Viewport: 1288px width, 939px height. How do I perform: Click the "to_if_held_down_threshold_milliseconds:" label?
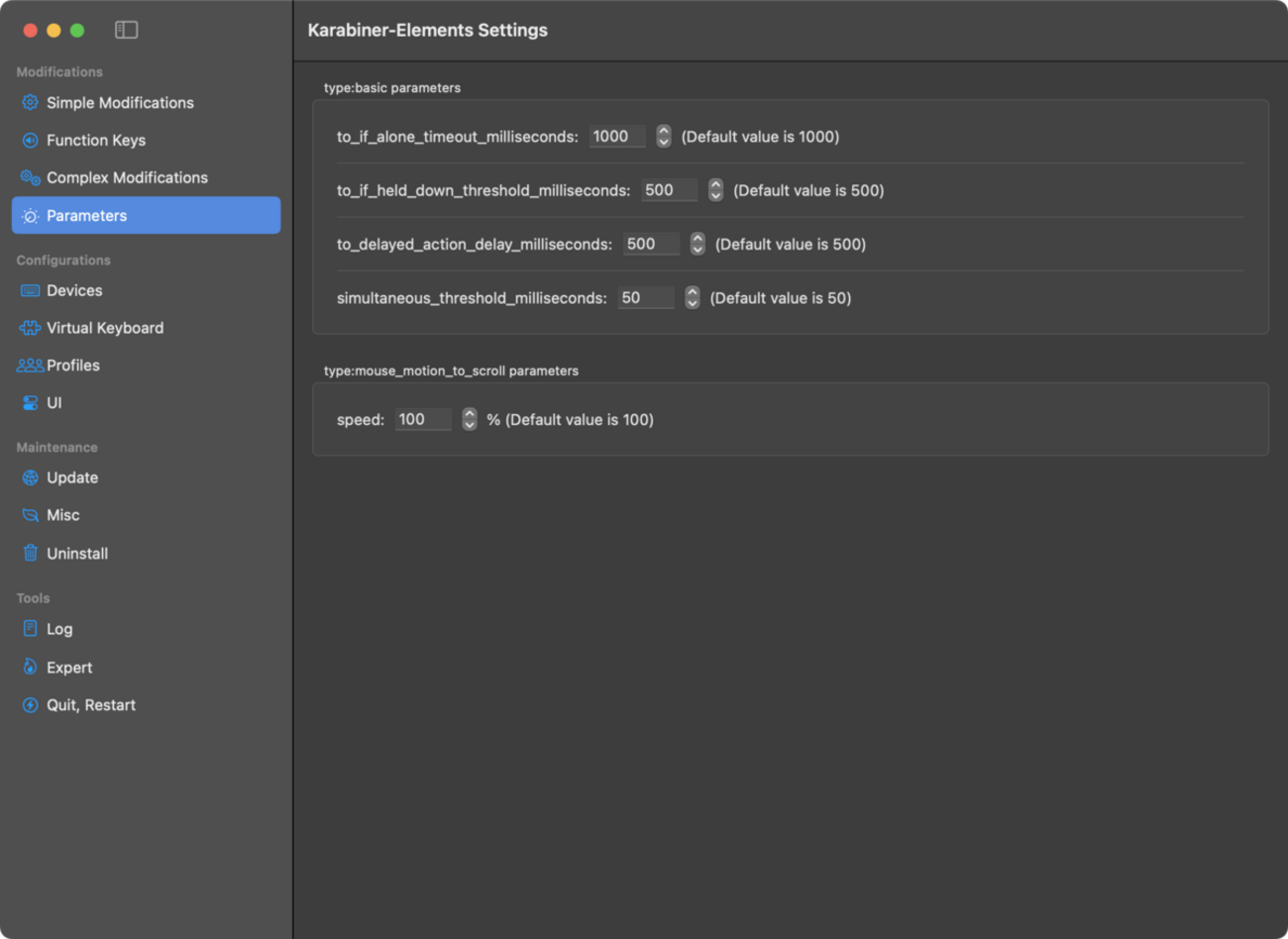click(x=483, y=190)
